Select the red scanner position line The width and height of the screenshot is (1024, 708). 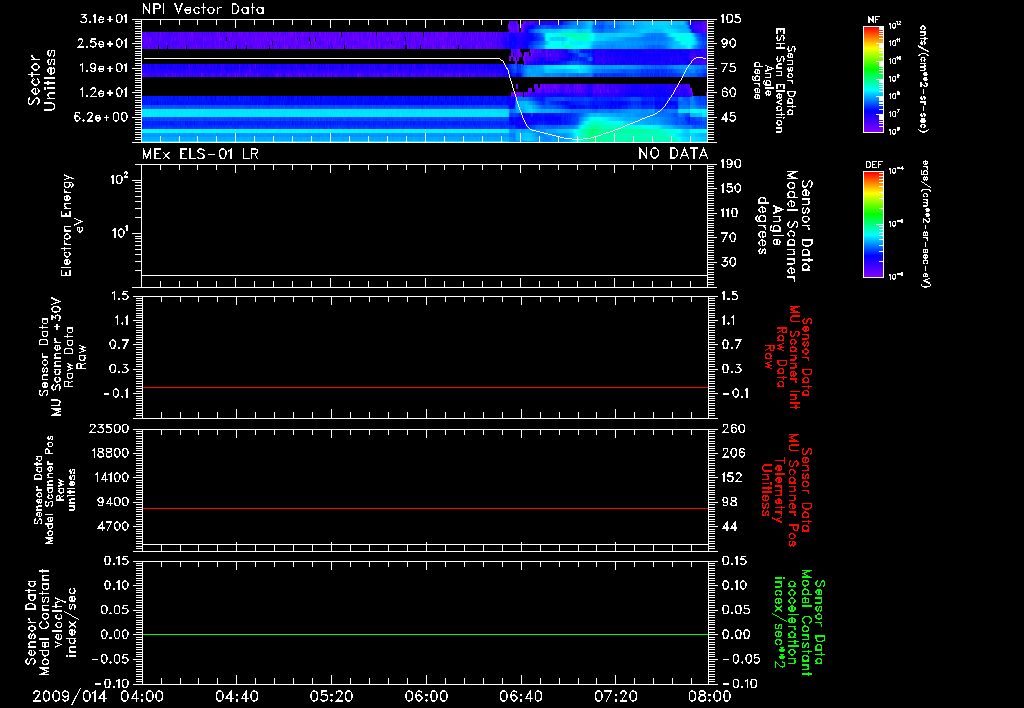425,509
